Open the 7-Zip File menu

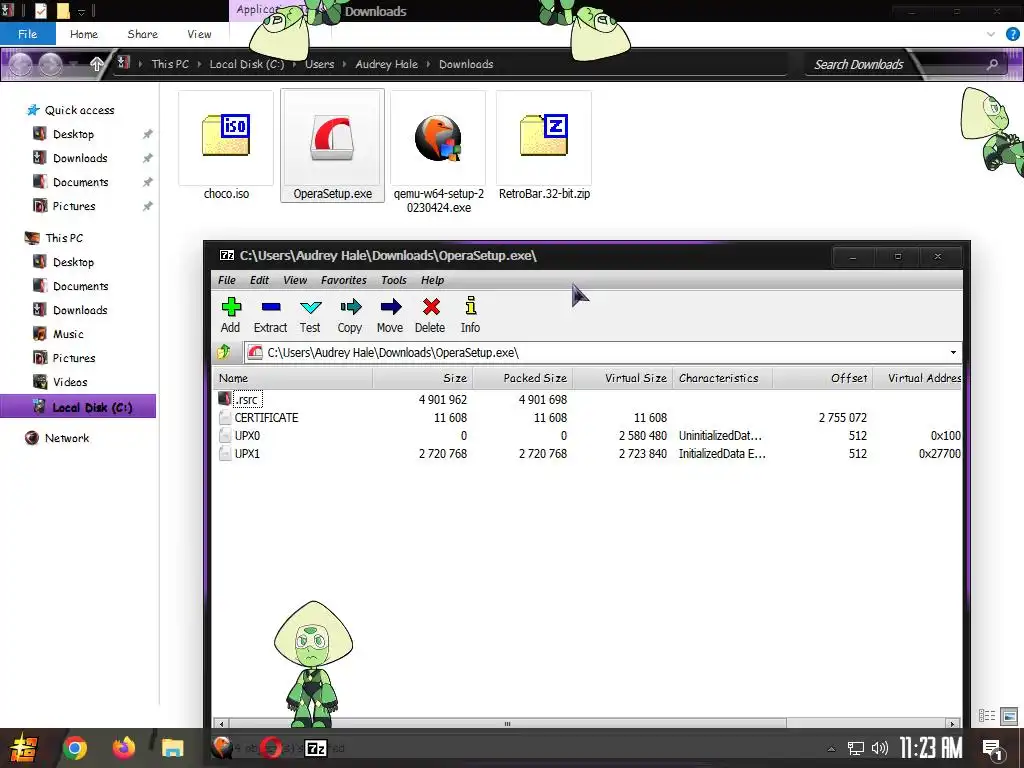click(227, 280)
